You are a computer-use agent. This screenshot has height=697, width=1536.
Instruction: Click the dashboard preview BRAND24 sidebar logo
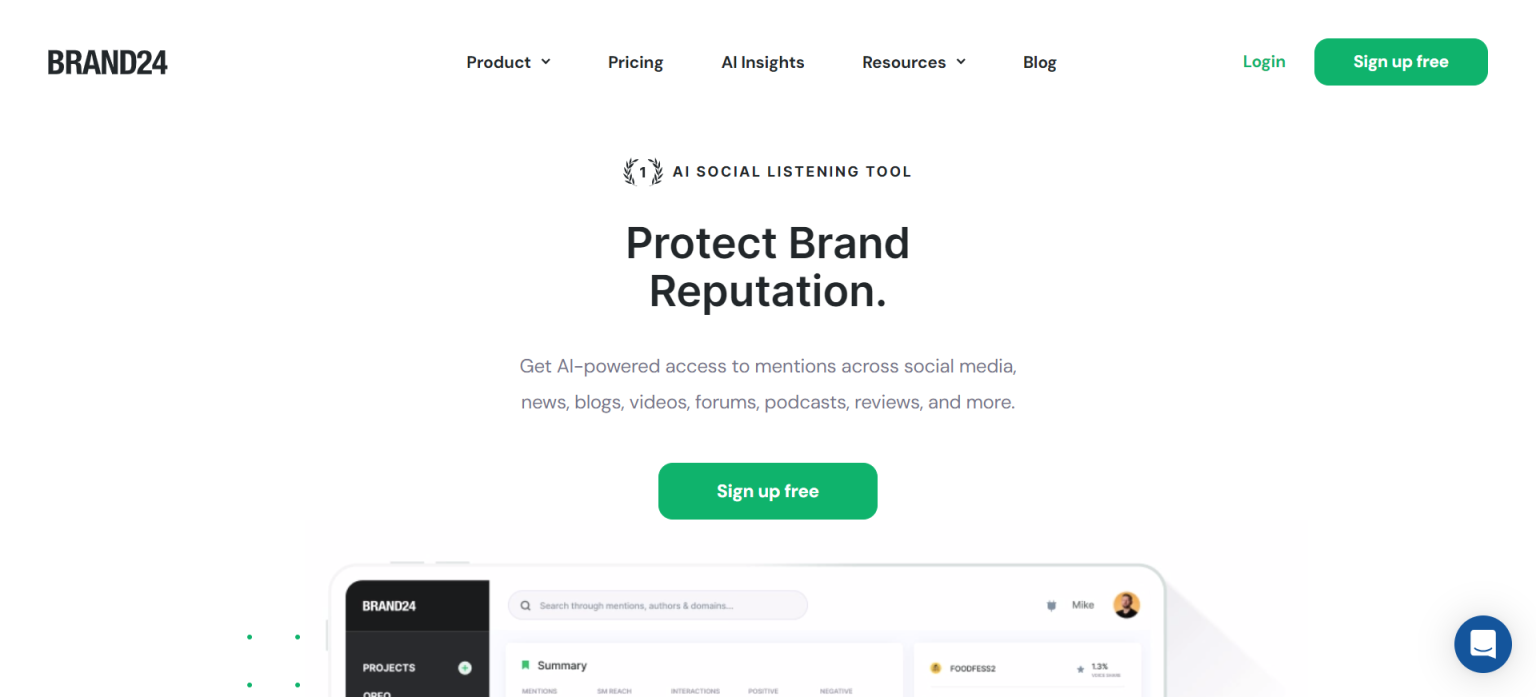tap(389, 606)
